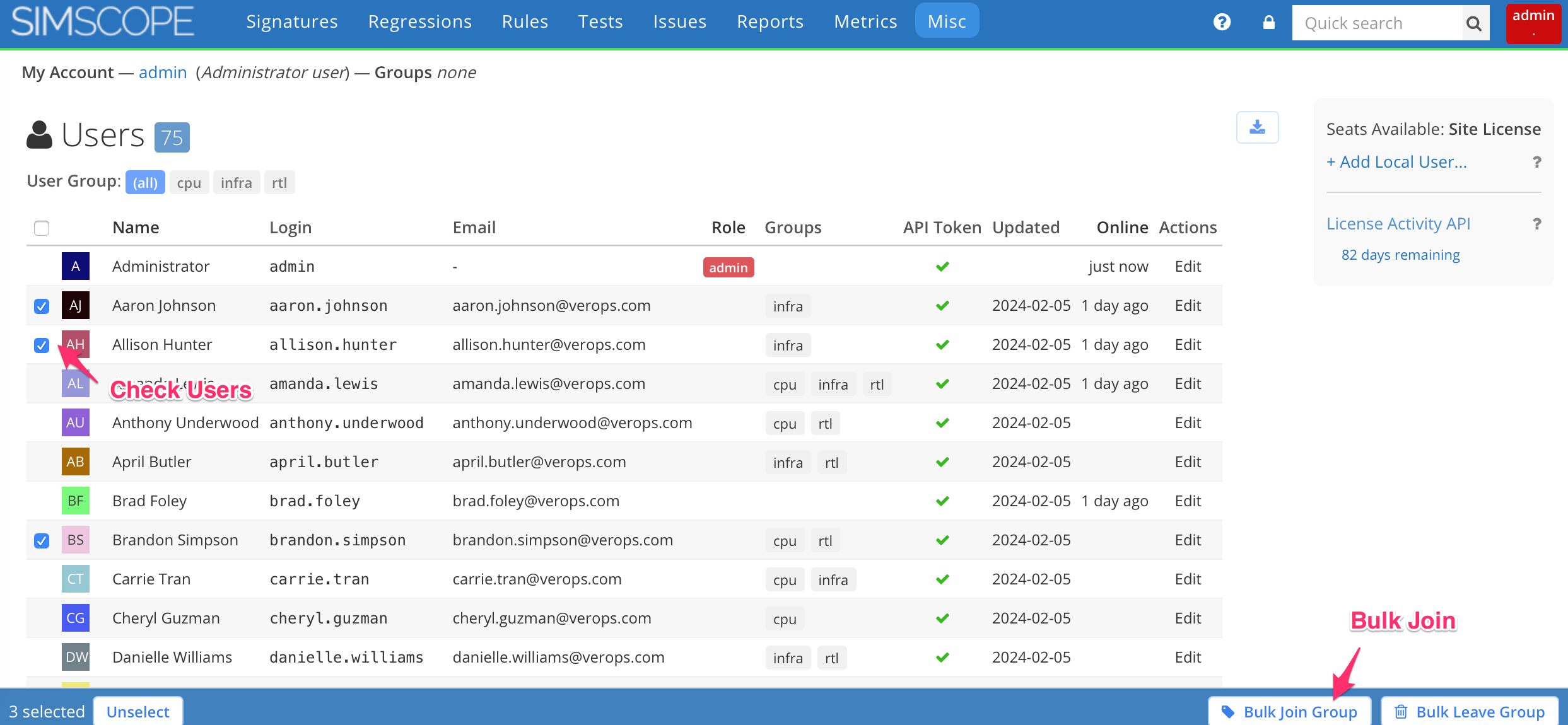Click Aaron Johnson's infra group tag
Image resolution: width=1568 pixels, height=725 pixels.
[x=788, y=306]
